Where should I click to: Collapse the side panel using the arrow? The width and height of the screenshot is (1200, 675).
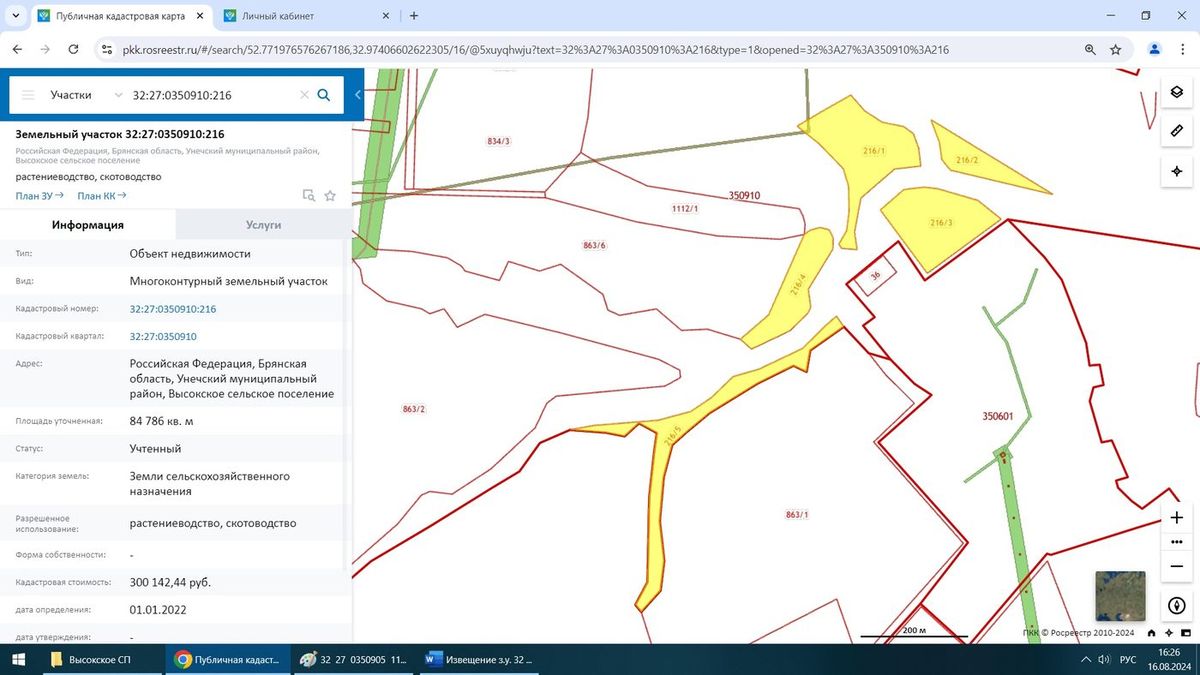point(358,95)
